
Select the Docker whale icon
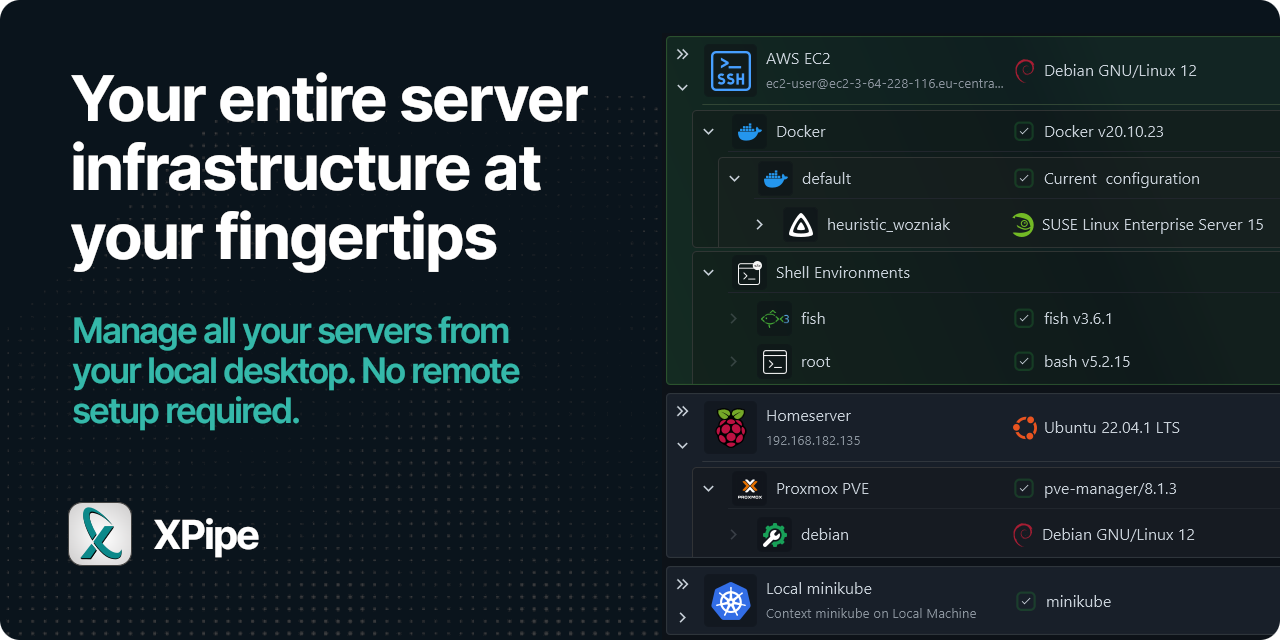tap(749, 131)
